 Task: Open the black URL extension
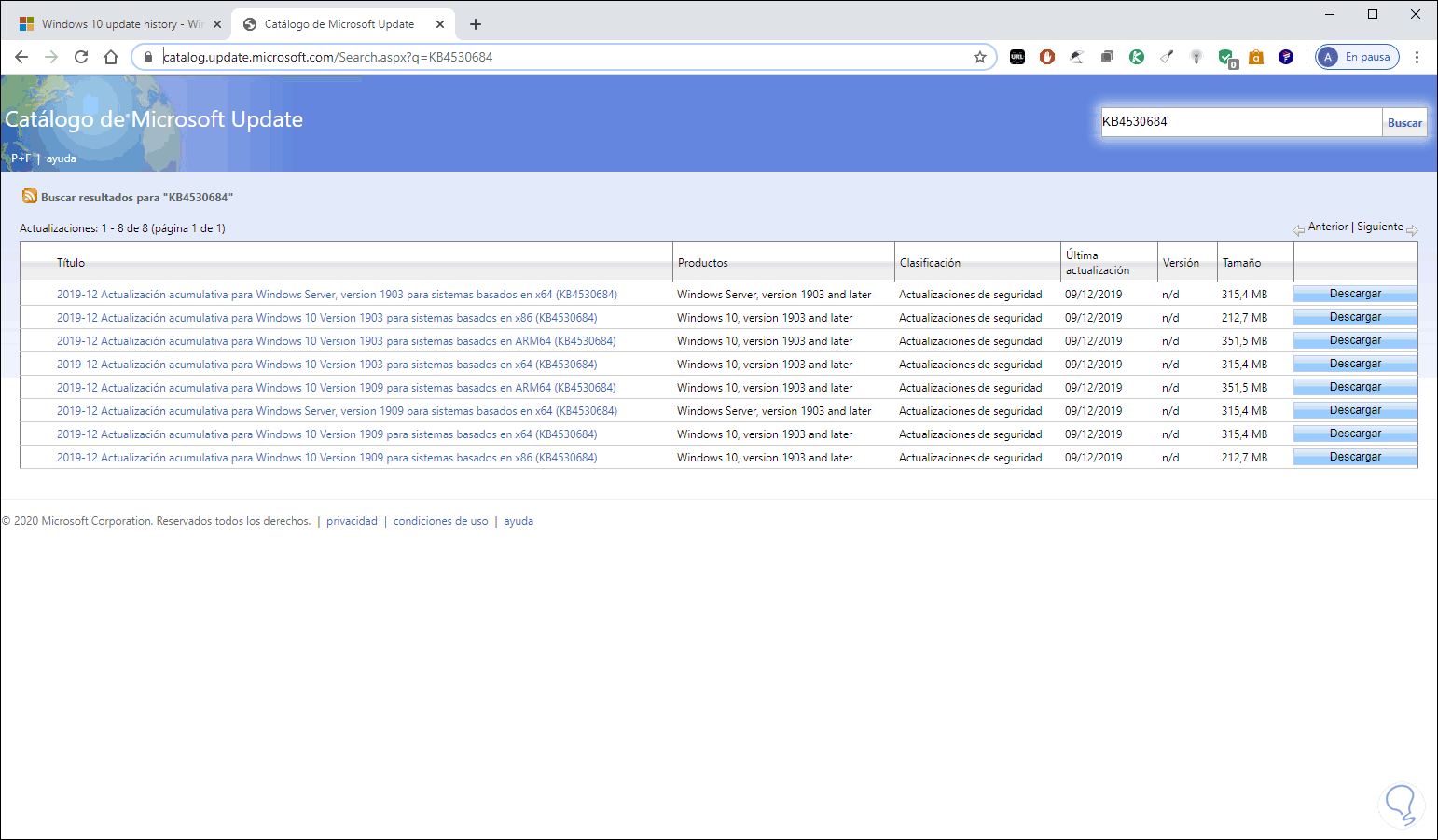(1017, 57)
